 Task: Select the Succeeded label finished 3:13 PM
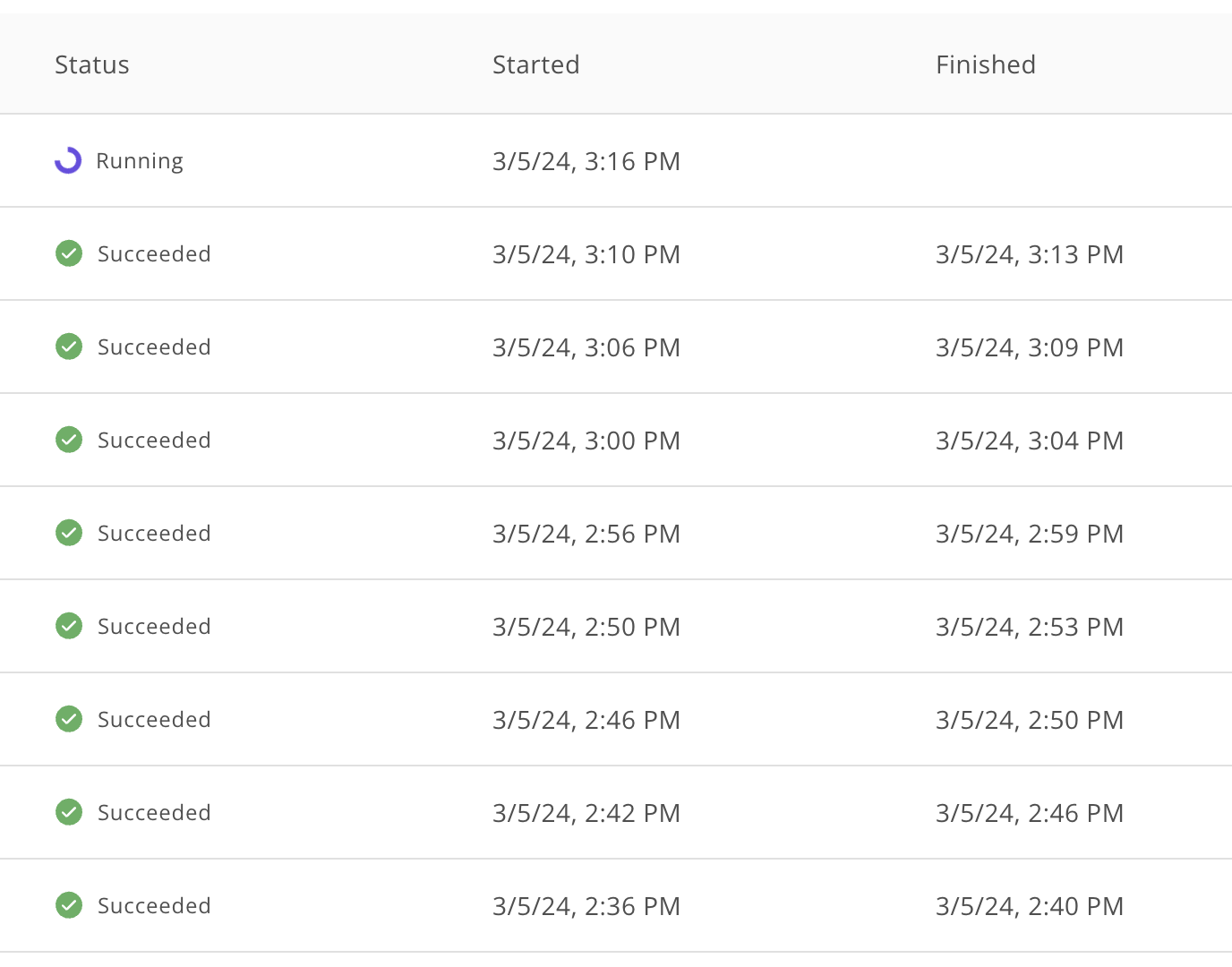tap(154, 254)
